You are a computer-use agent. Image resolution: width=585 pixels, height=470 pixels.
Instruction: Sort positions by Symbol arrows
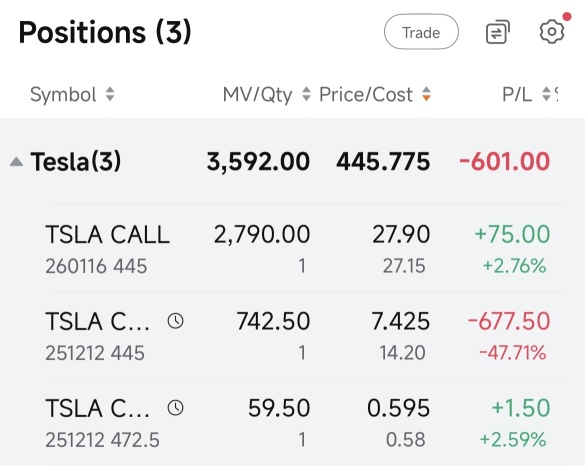pyautogui.click(x=110, y=94)
